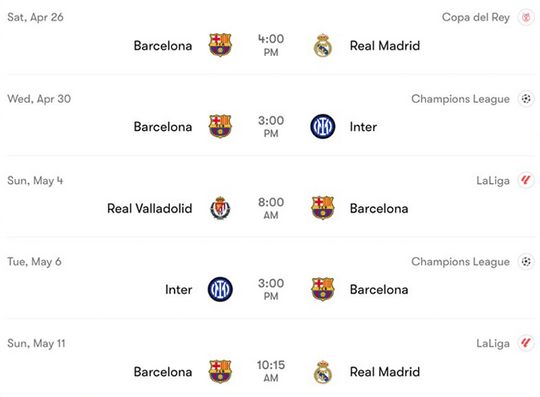
Task: Open Sat, Apr 26 fixture date
Action: point(35,17)
